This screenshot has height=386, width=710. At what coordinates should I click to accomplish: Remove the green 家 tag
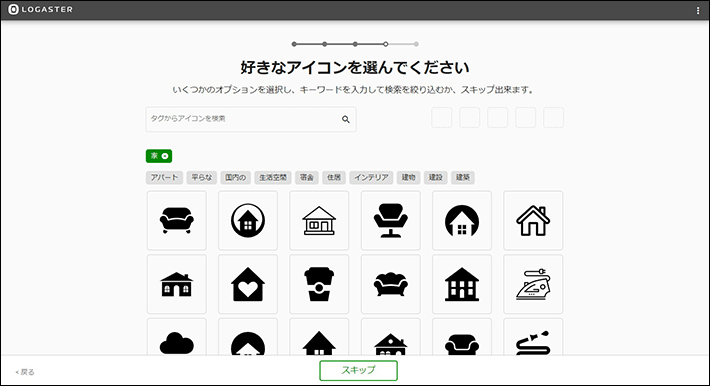165,156
